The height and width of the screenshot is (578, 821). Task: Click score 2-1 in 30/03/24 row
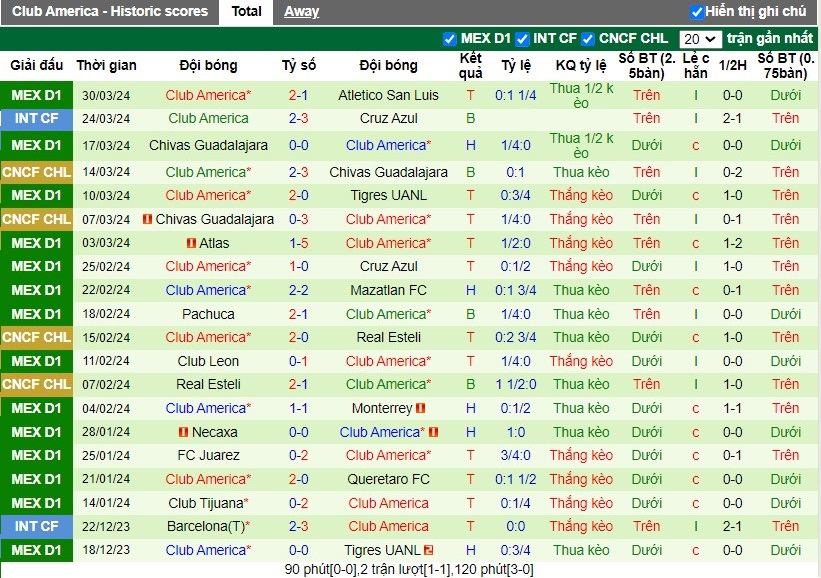pyautogui.click(x=298, y=95)
